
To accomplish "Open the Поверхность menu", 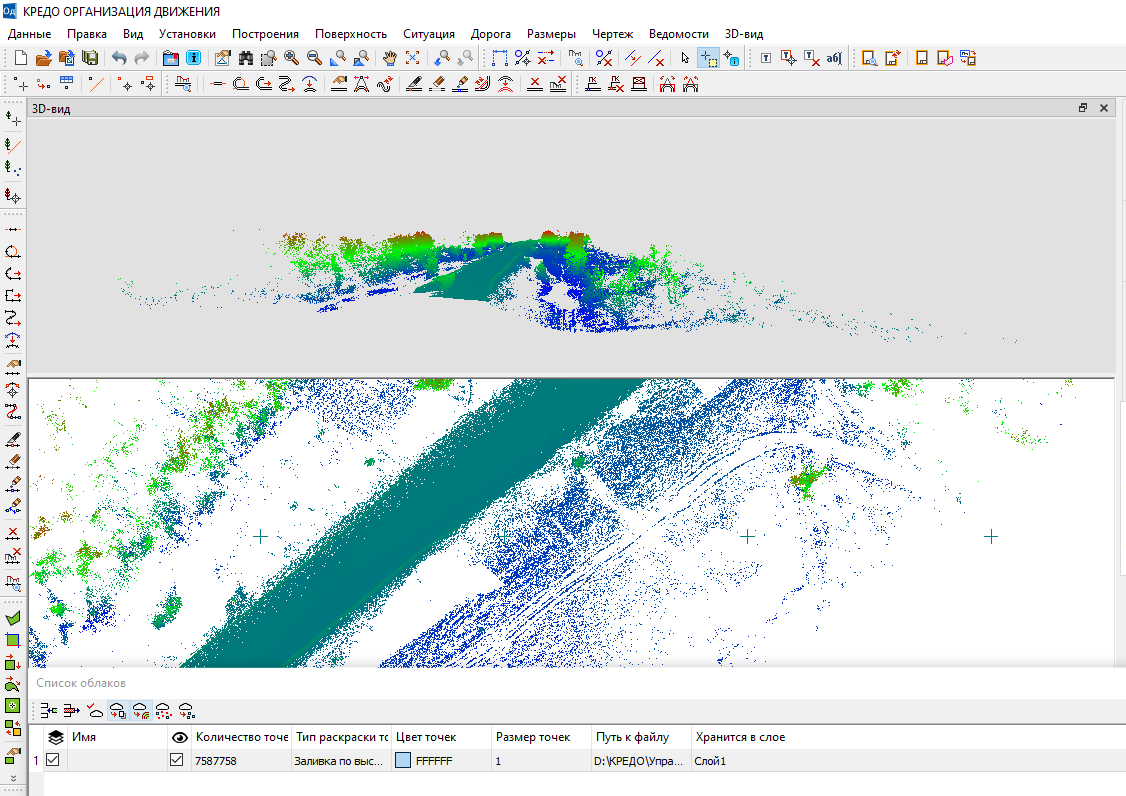I will click(x=350, y=34).
